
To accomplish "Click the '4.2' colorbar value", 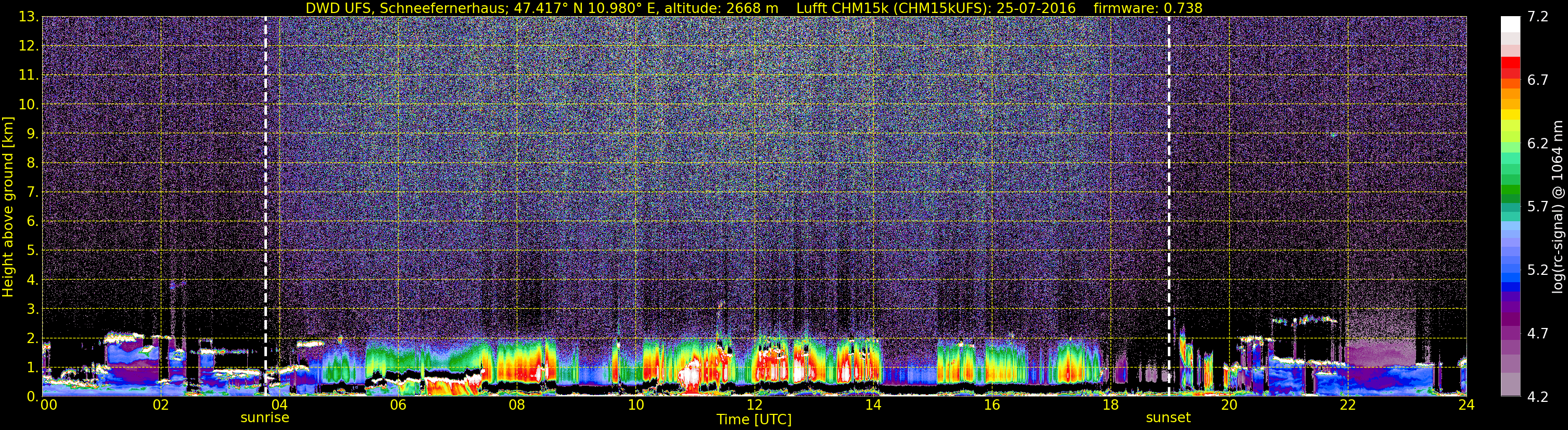I will tap(1538, 397).
